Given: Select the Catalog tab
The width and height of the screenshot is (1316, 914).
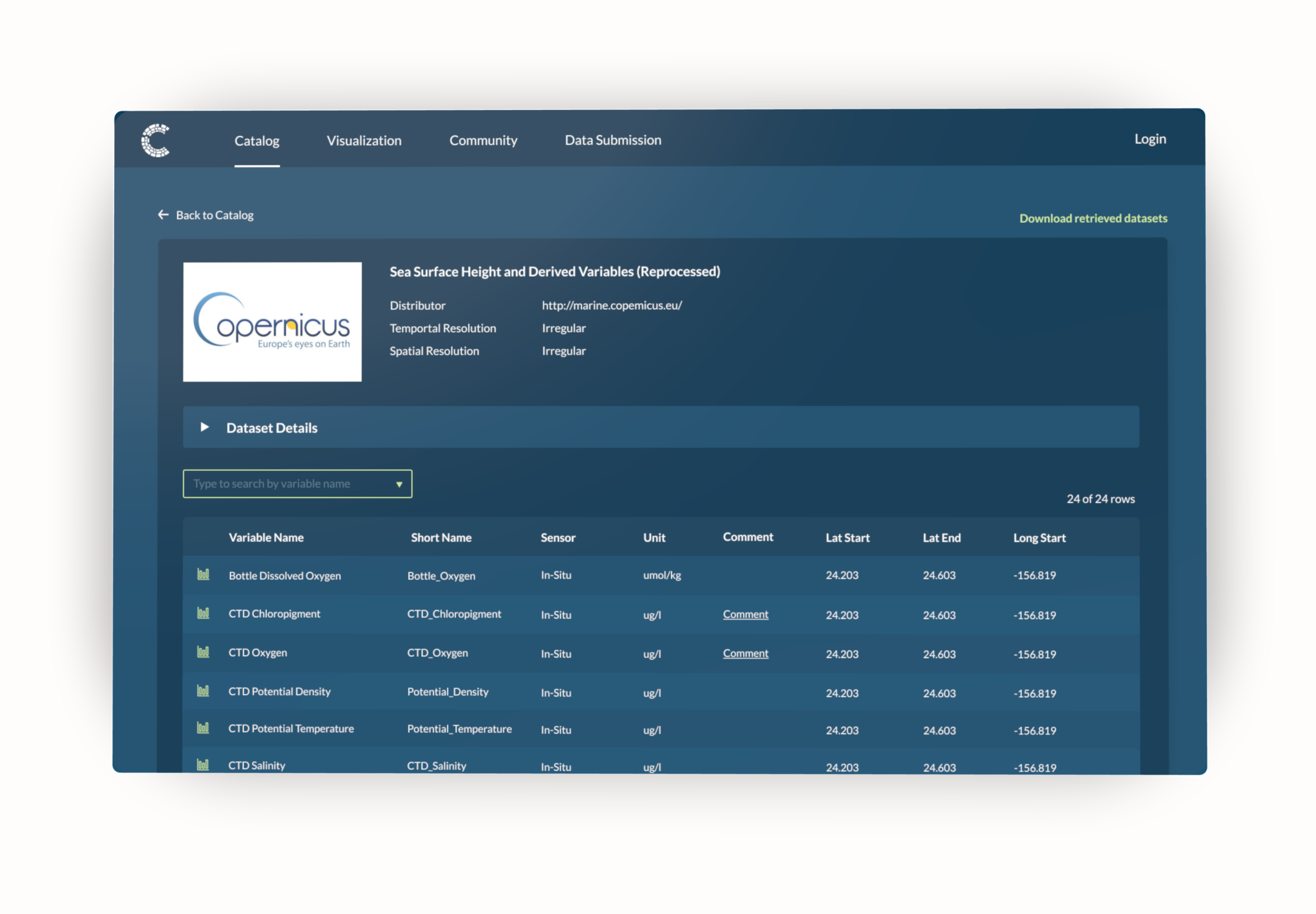Looking at the screenshot, I should [257, 141].
